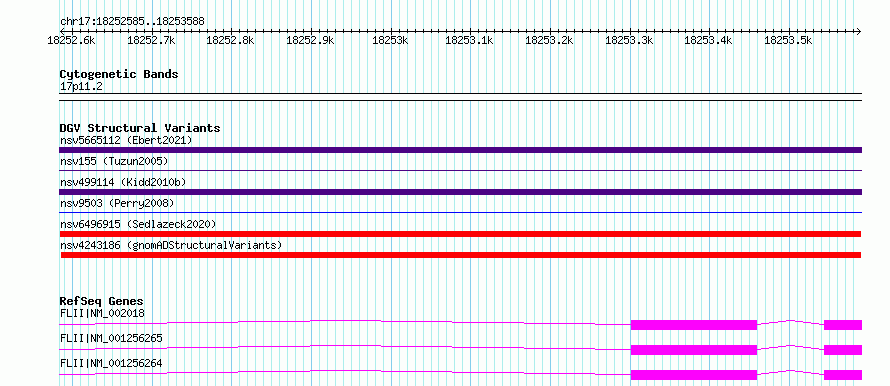This screenshot has height=386, width=890.
Task: Click the 18253k ruler tick label
Action: pos(390,40)
